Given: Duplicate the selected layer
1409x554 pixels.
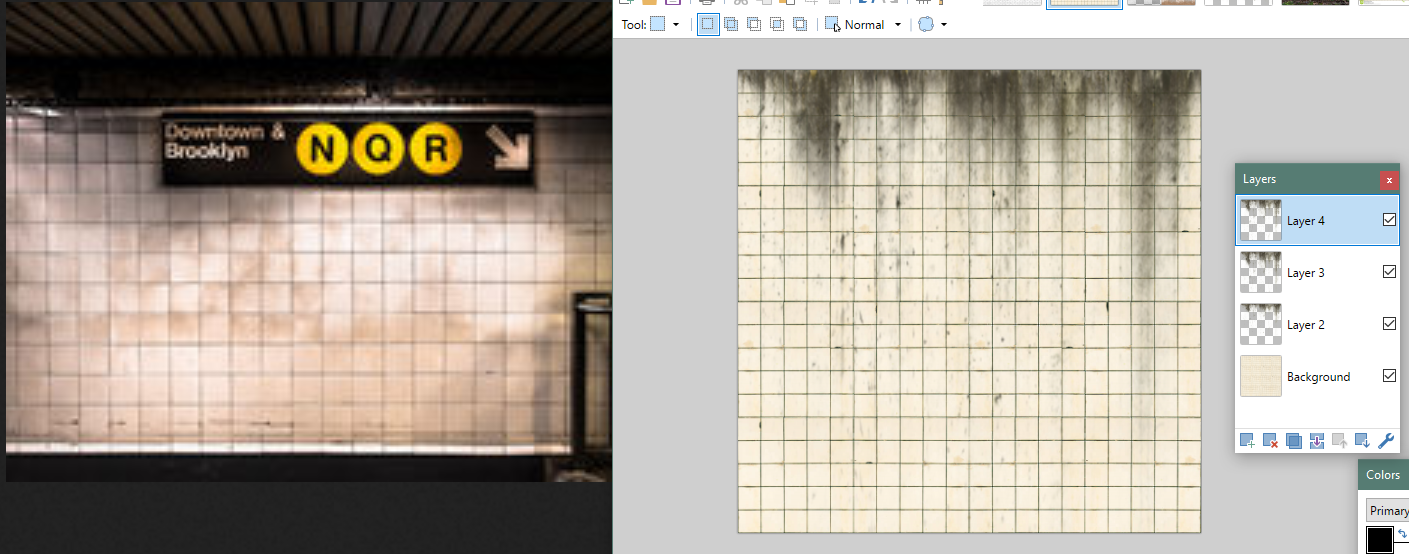Looking at the screenshot, I should coord(1294,441).
